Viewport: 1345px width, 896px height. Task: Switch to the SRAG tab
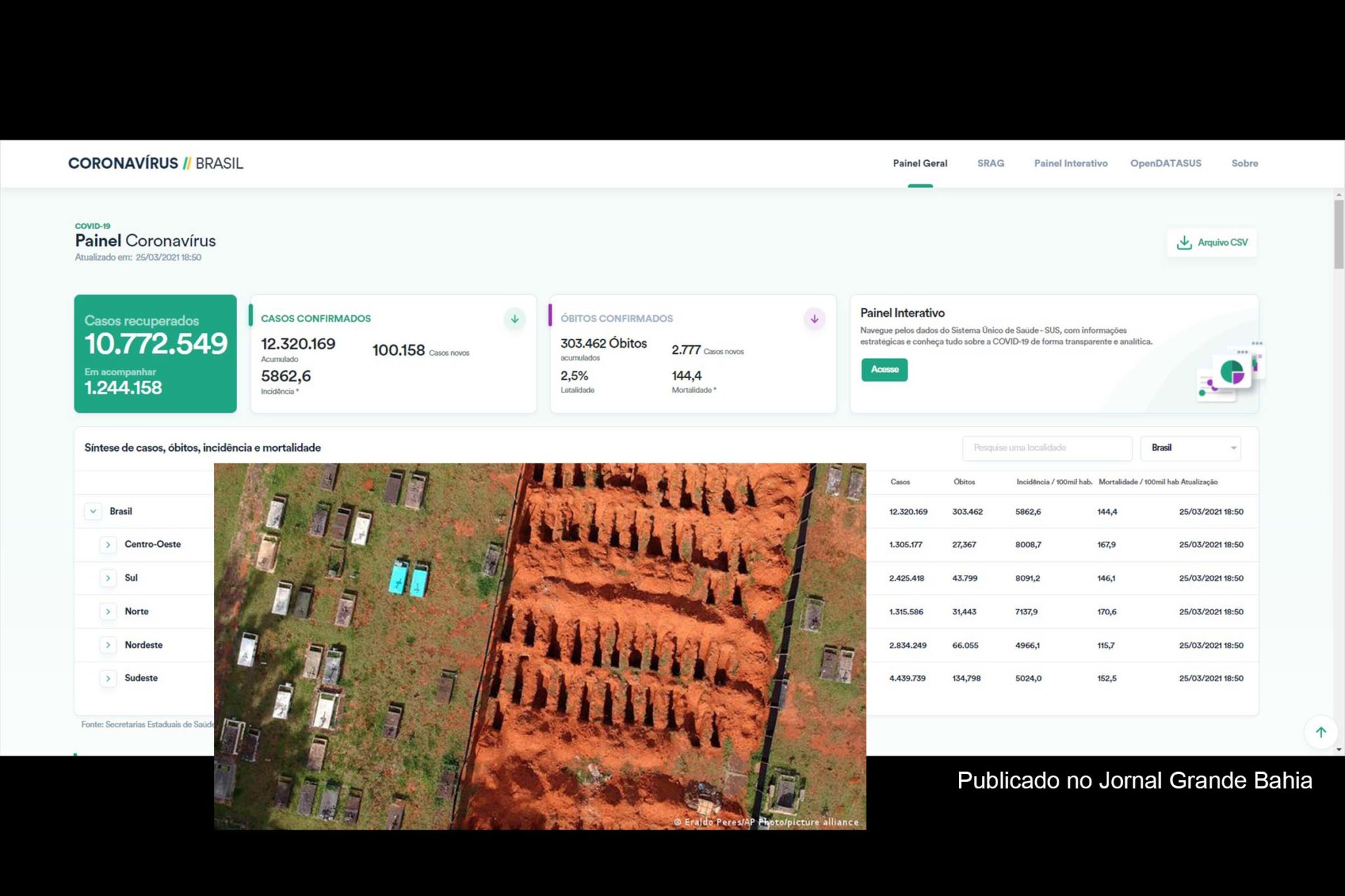[990, 163]
